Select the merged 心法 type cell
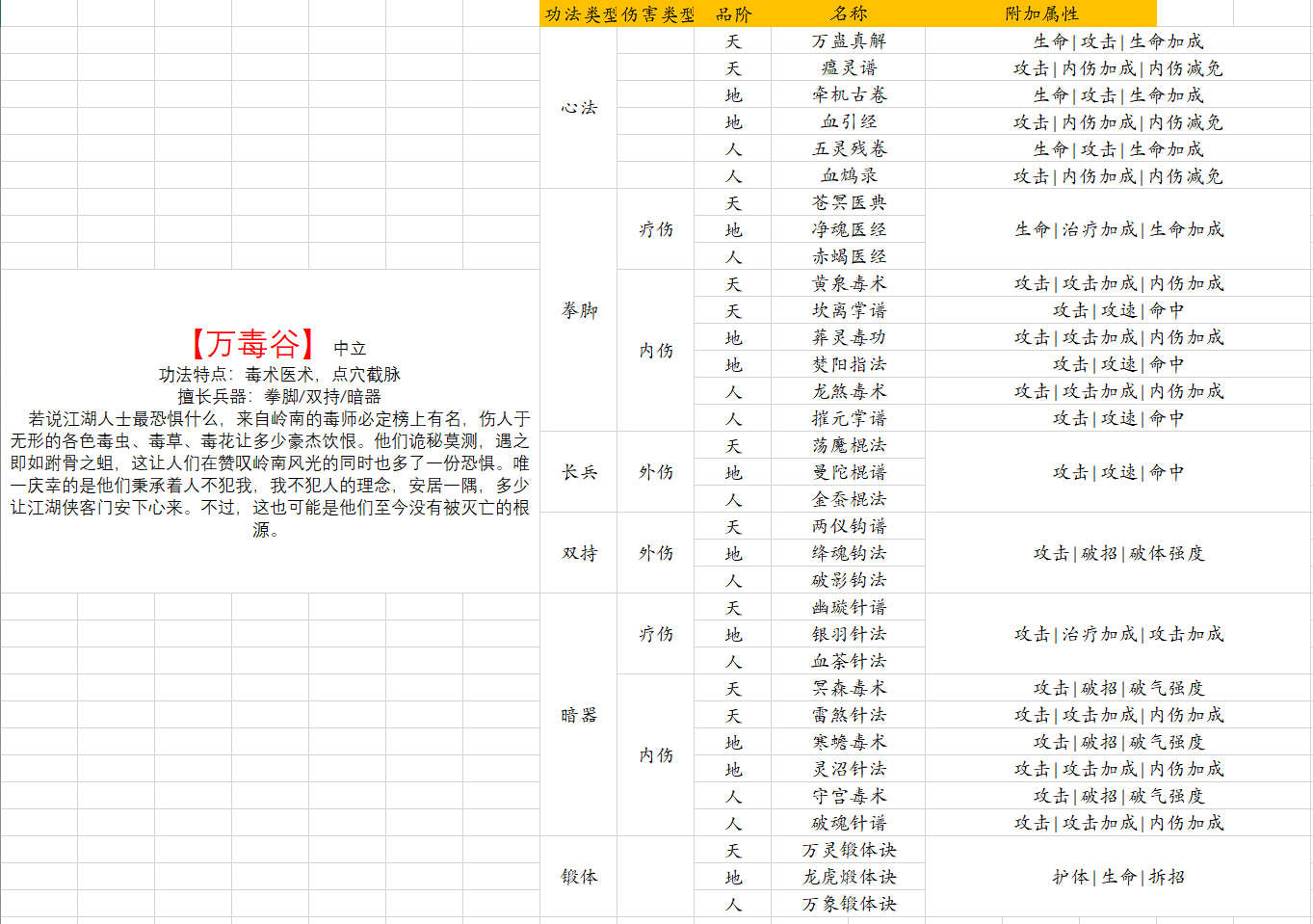Image resolution: width=1313 pixels, height=924 pixels. click(x=579, y=108)
